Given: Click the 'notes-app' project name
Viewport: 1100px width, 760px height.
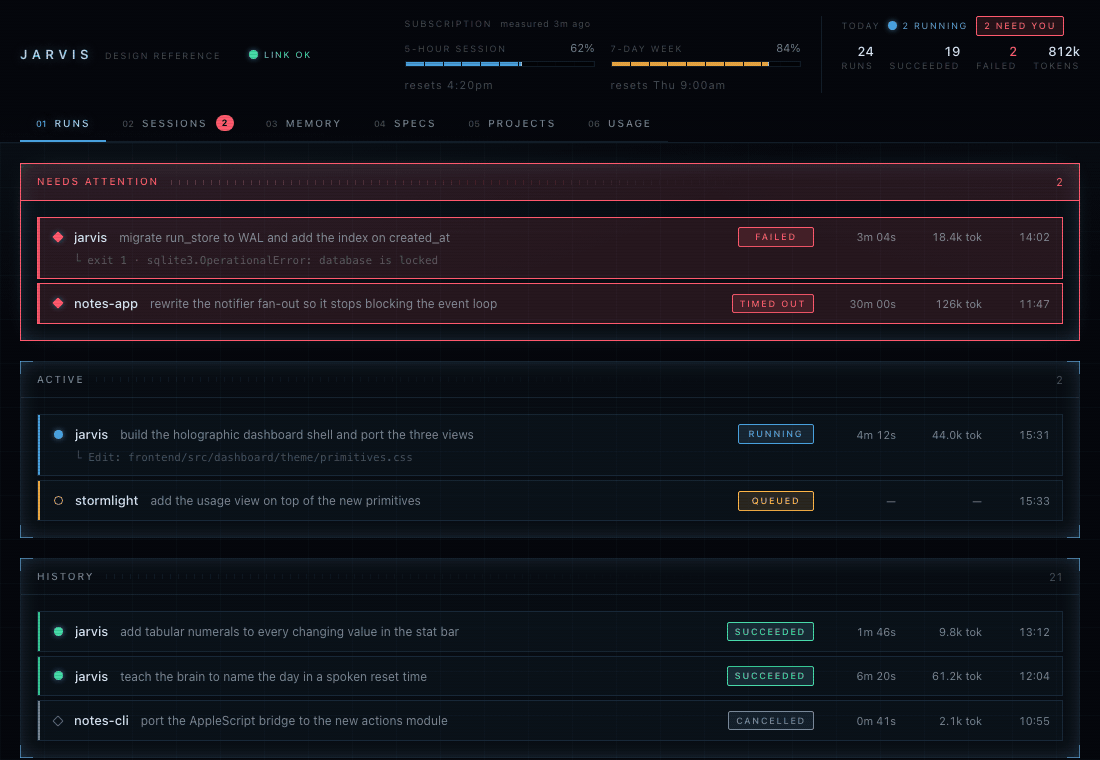Looking at the screenshot, I should (106, 304).
